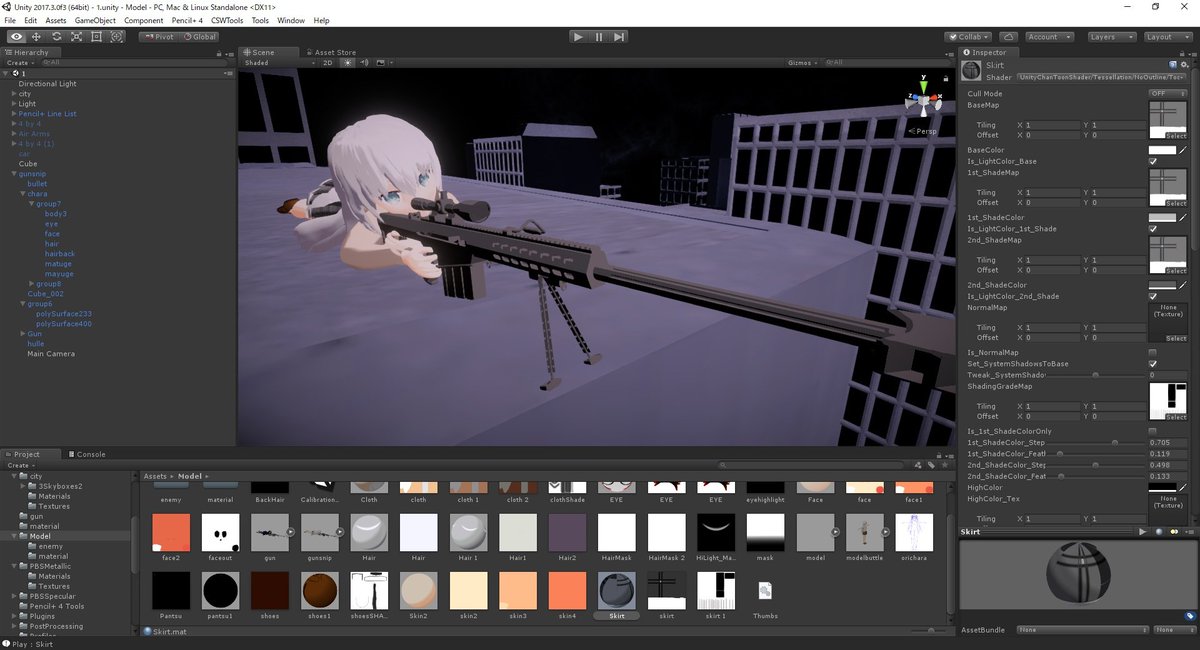Click the Step frame button
The width and height of the screenshot is (1200, 650).
click(x=619, y=37)
